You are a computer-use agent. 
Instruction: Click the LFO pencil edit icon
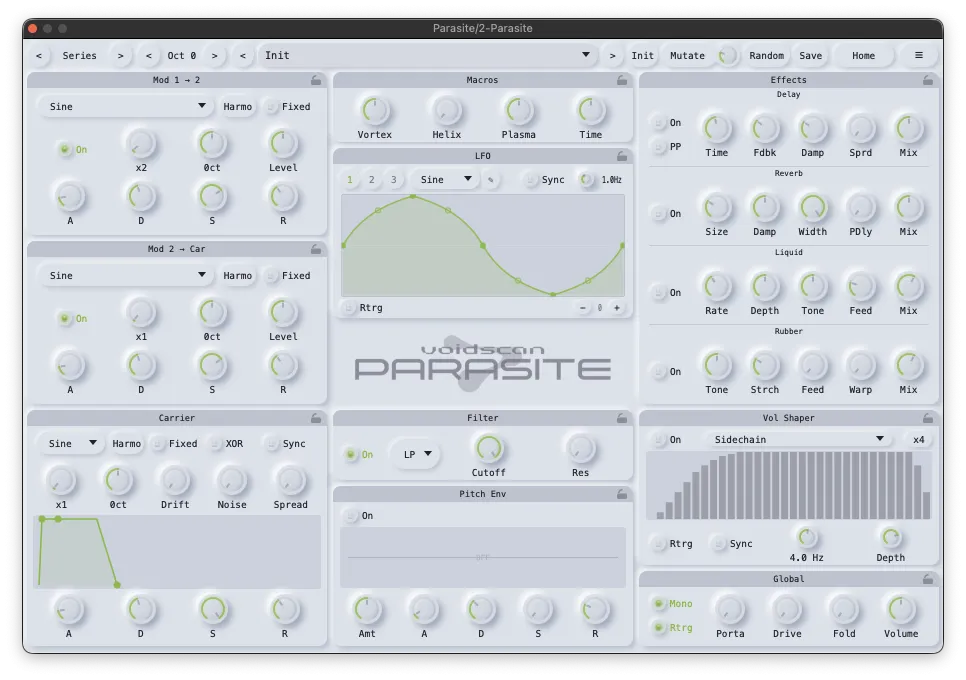point(490,180)
